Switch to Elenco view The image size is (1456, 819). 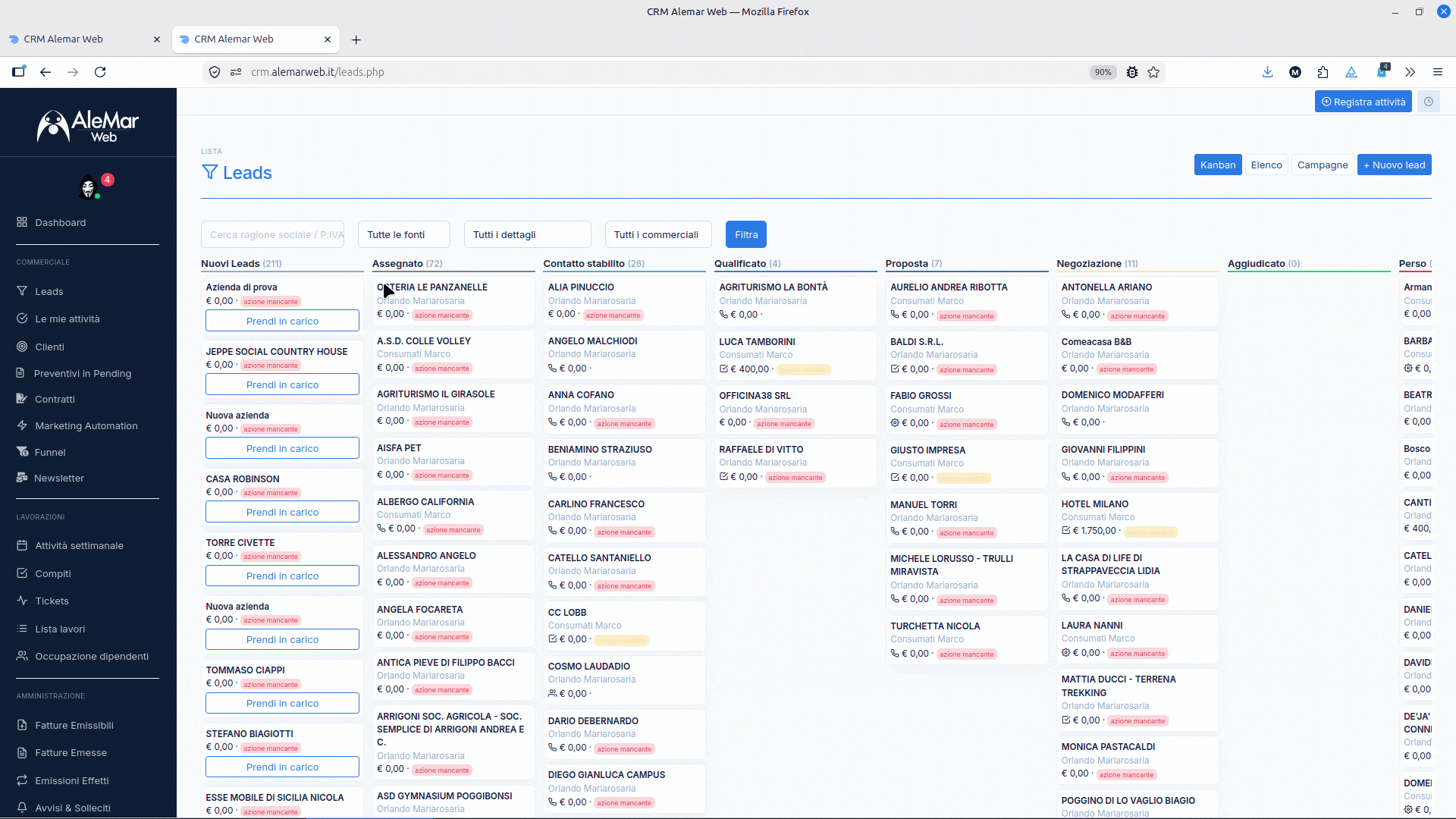(1266, 165)
